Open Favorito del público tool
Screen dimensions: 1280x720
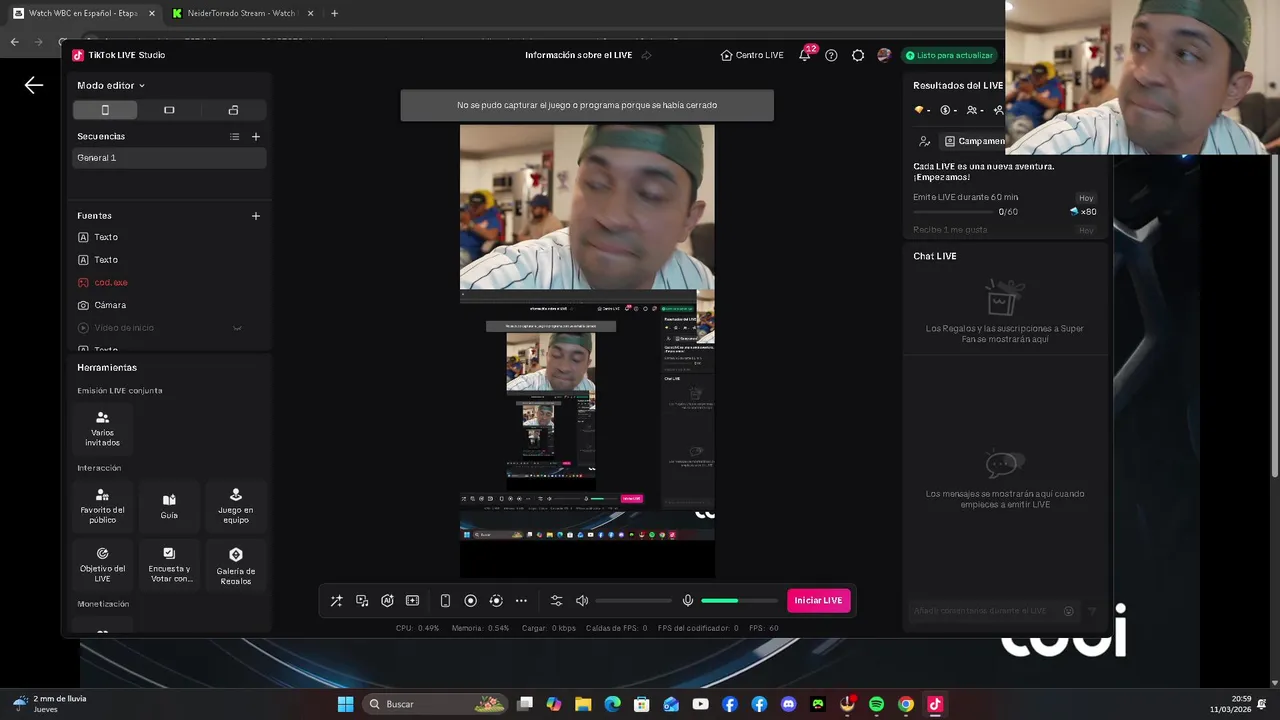coord(102,506)
